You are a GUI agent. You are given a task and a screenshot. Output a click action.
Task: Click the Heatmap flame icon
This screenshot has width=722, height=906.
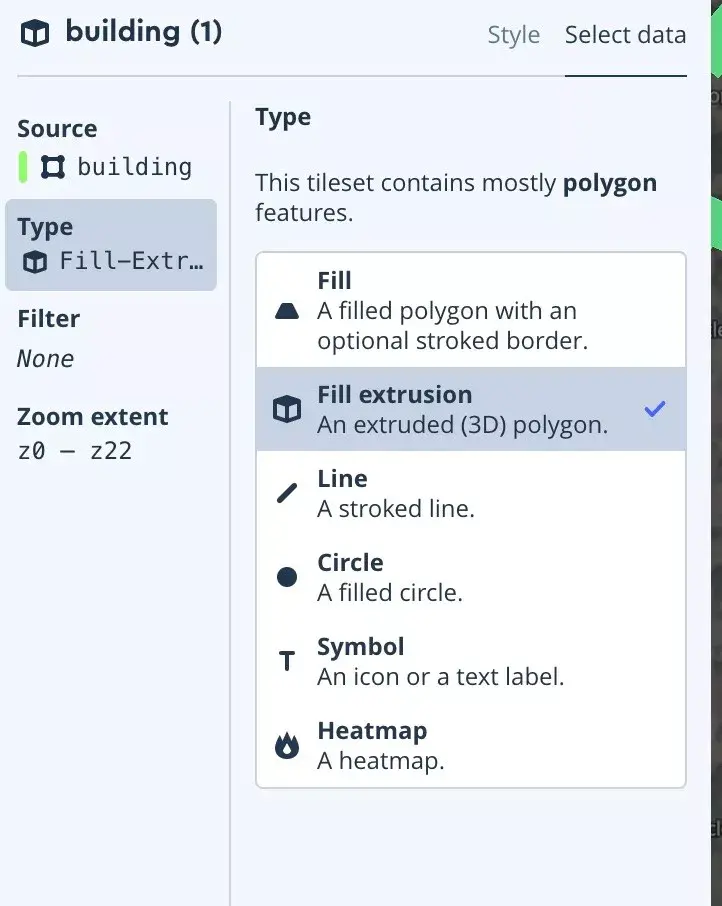[x=287, y=746]
